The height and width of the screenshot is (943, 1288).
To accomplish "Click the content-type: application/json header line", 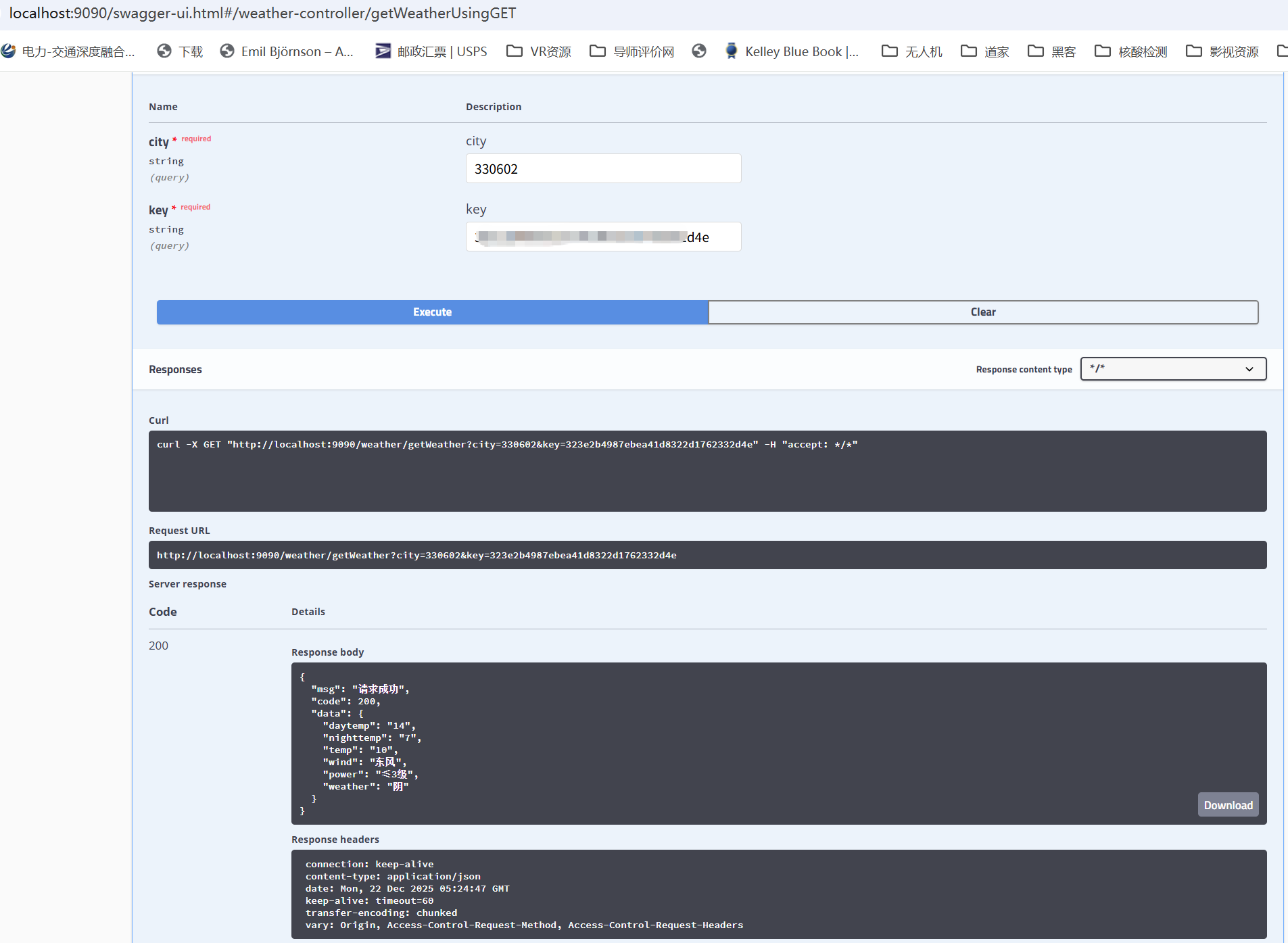I will point(393,876).
